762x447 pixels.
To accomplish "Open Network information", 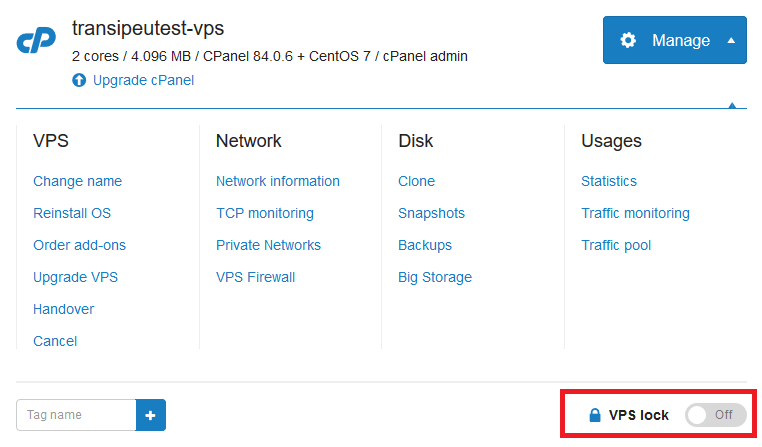I will (277, 181).
